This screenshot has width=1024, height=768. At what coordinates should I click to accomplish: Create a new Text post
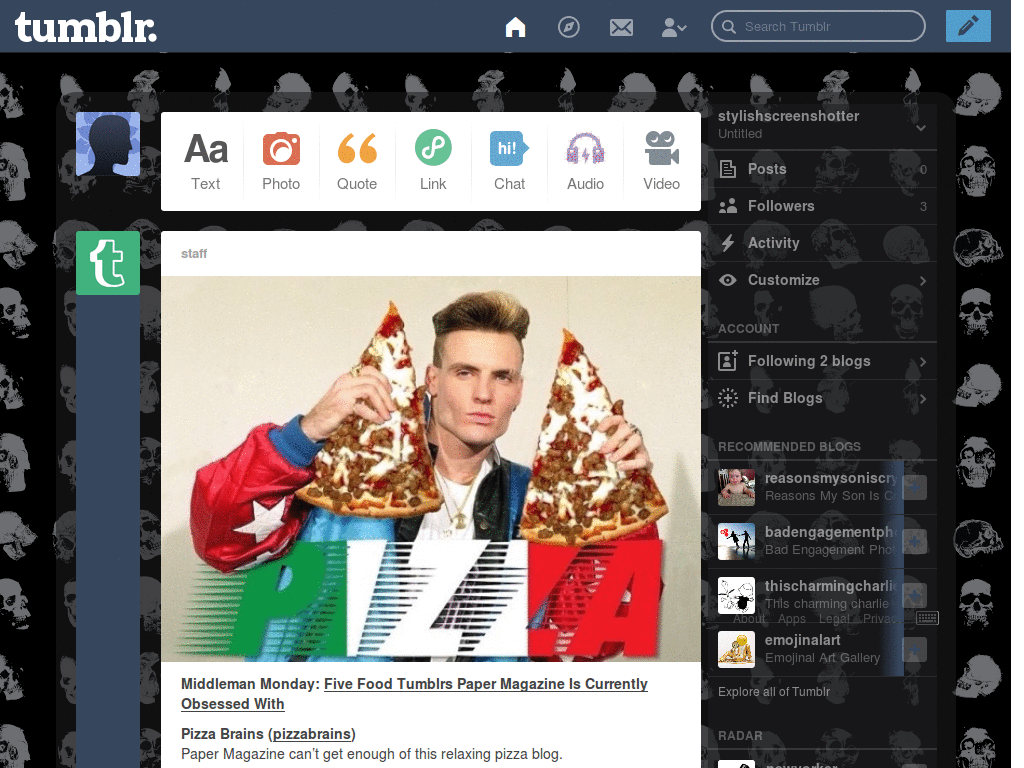point(206,161)
